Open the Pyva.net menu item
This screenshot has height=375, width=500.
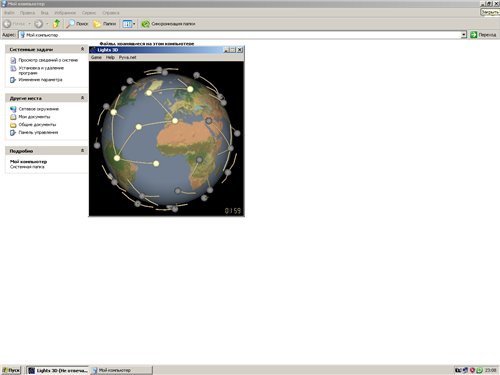coord(127,57)
